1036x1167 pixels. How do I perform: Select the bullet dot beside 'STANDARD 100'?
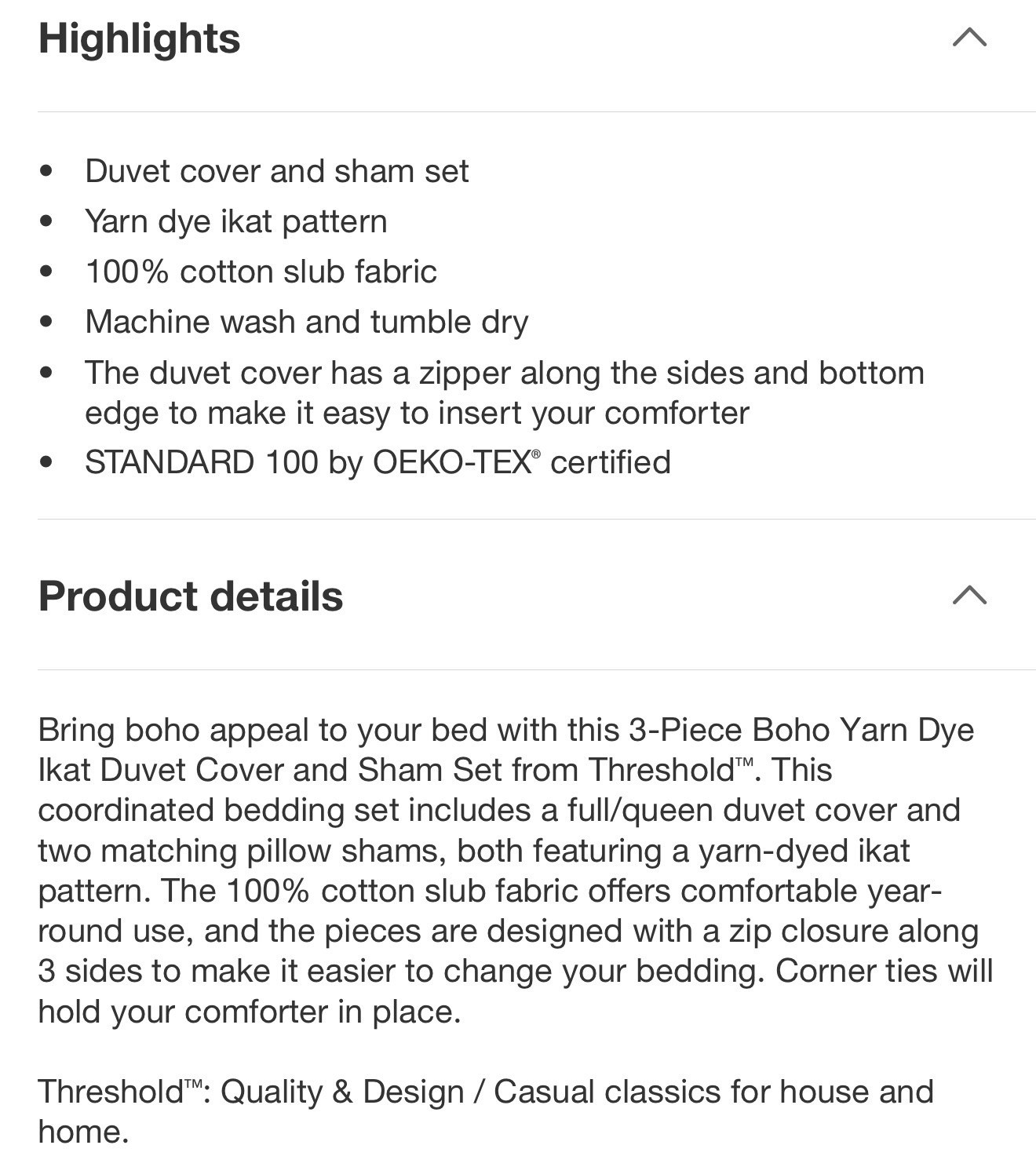pos(46,462)
